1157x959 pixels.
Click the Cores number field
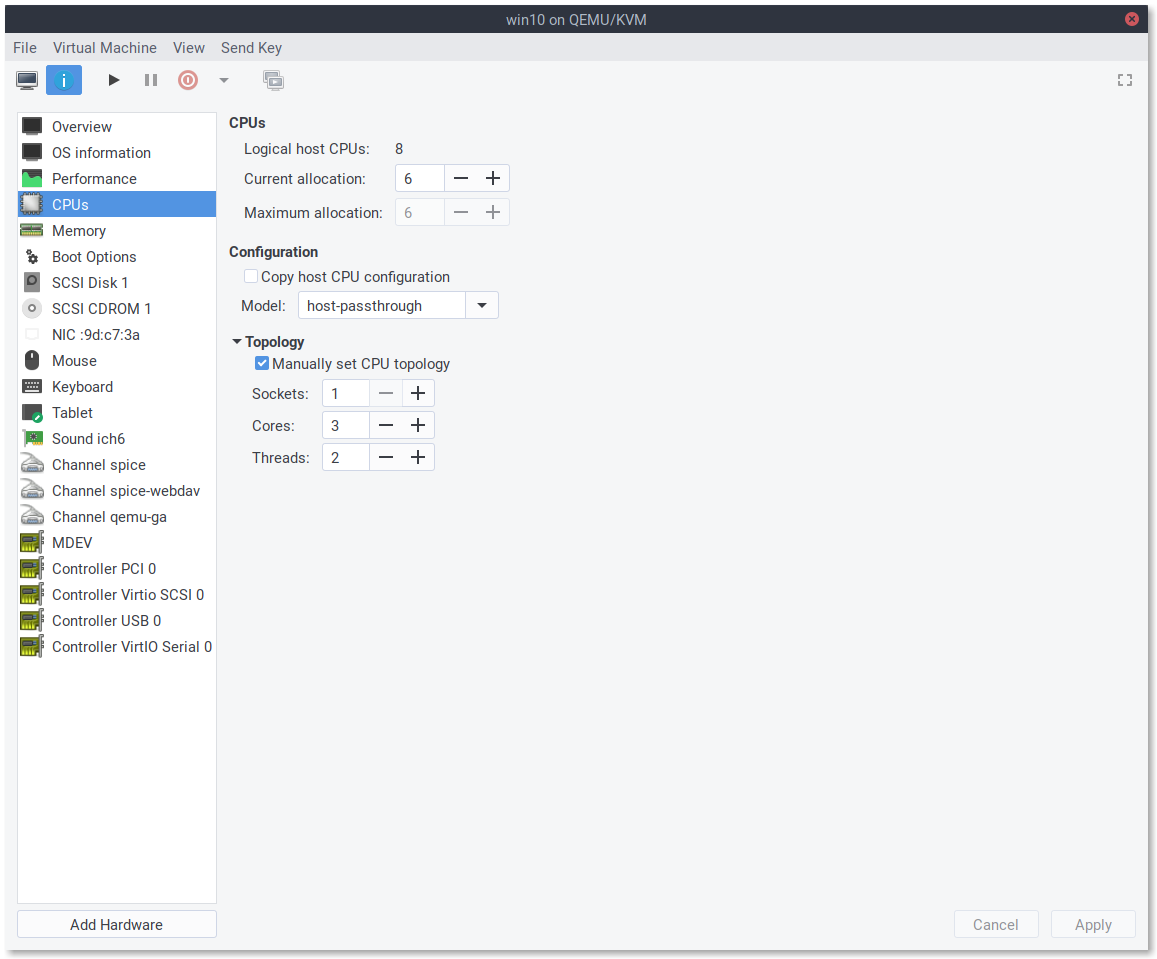345,426
